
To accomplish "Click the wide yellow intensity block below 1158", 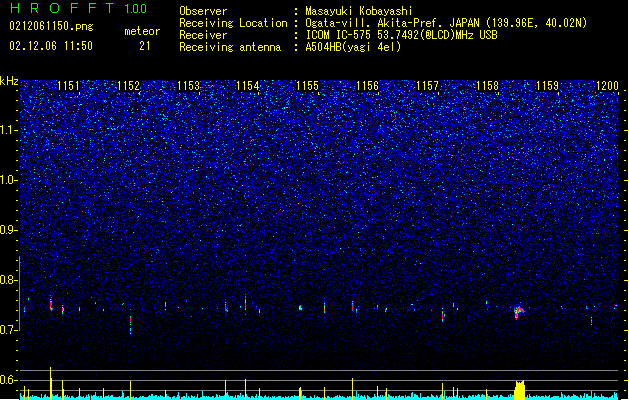I will coord(519,390).
